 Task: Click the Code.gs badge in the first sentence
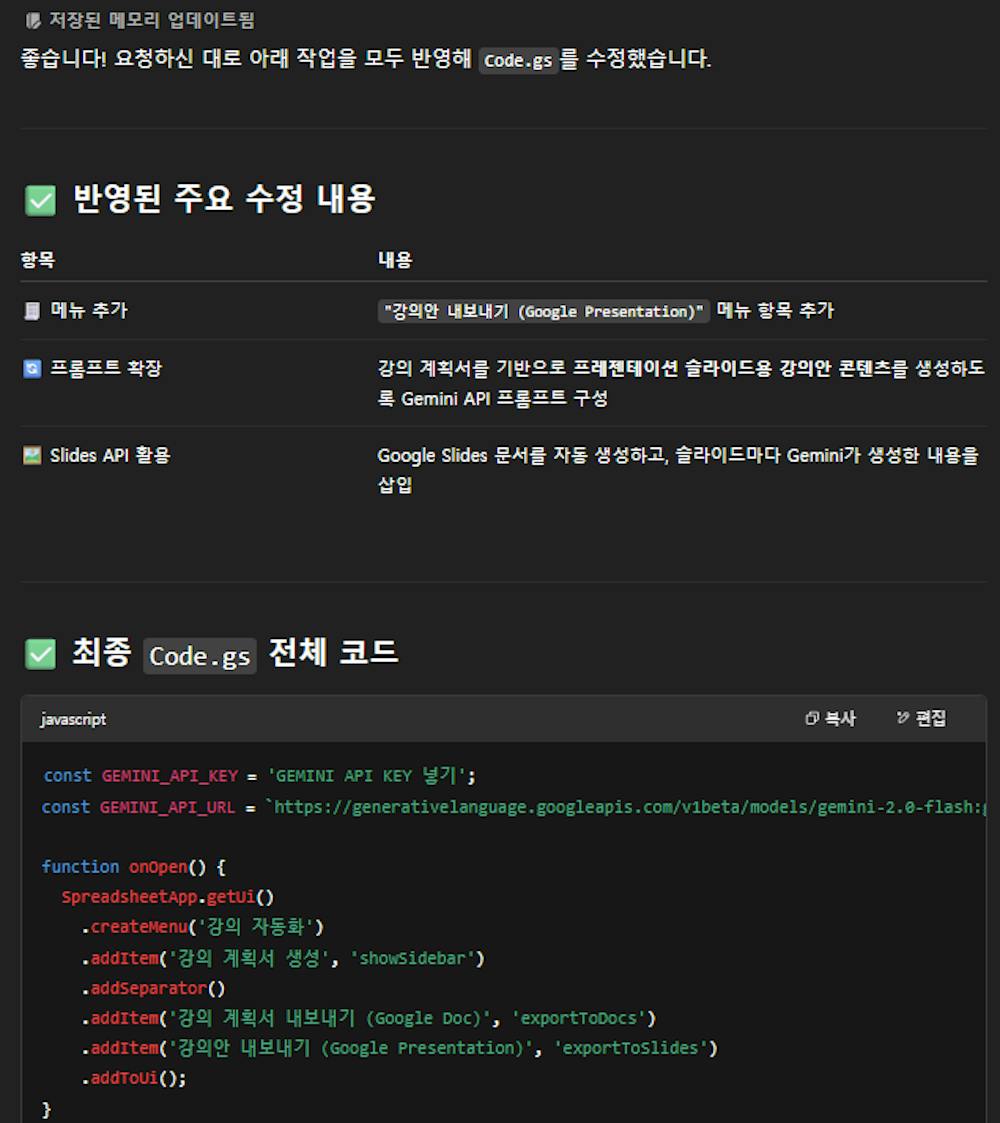518,60
